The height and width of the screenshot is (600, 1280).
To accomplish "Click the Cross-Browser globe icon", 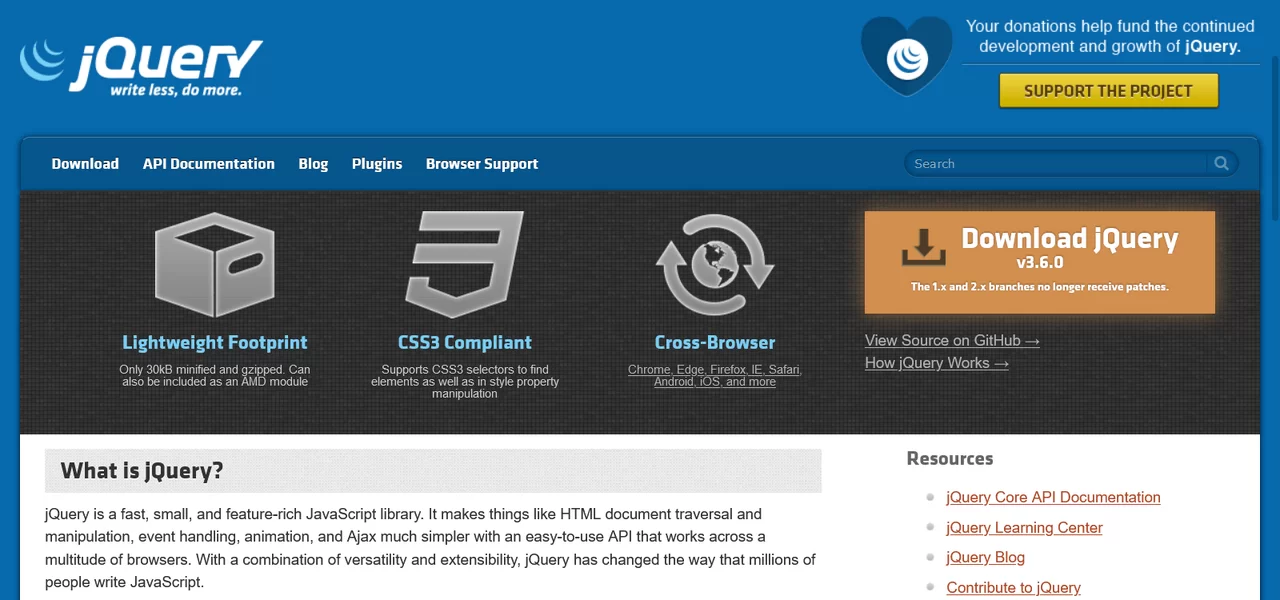I will point(715,265).
